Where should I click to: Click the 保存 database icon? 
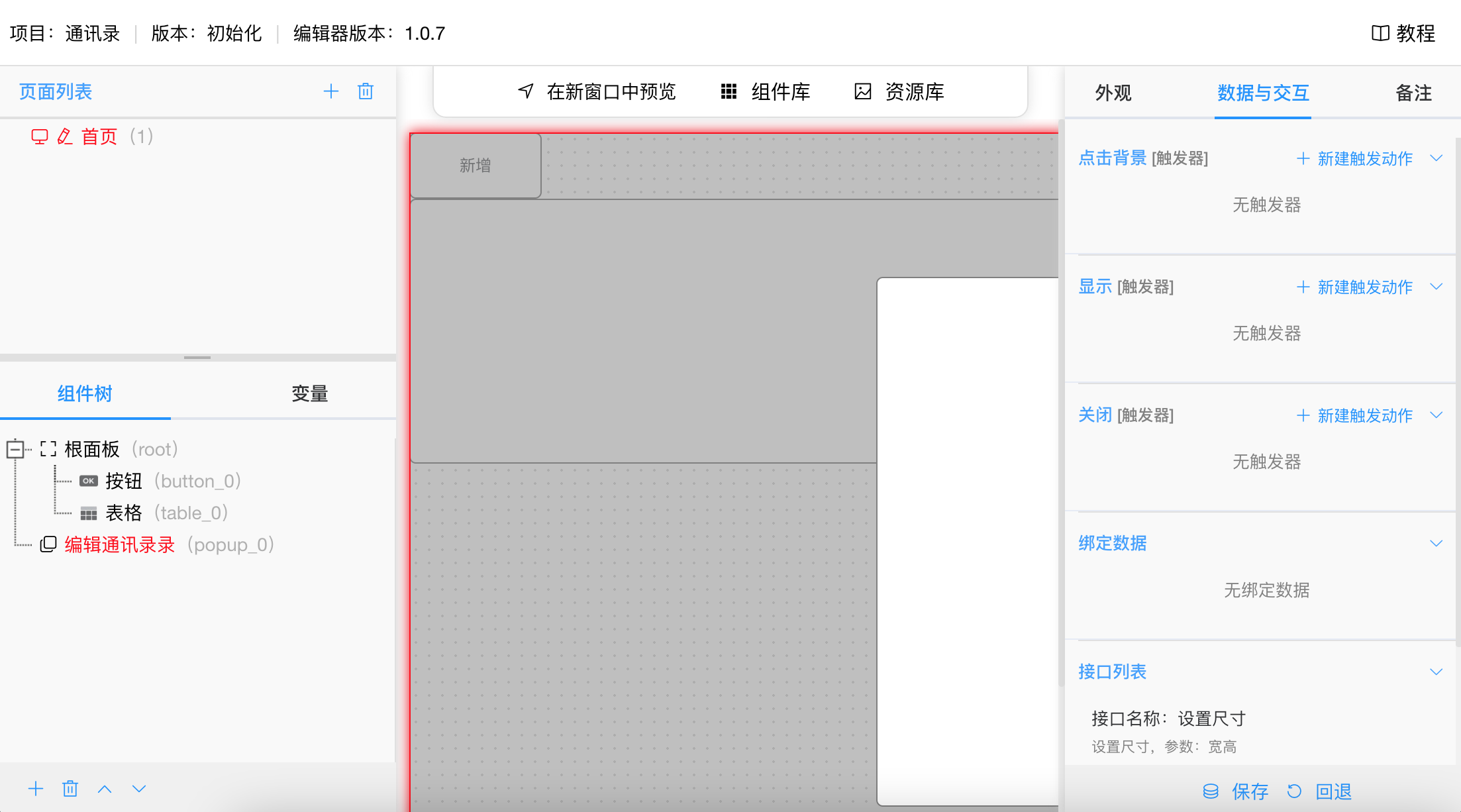[1211, 791]
